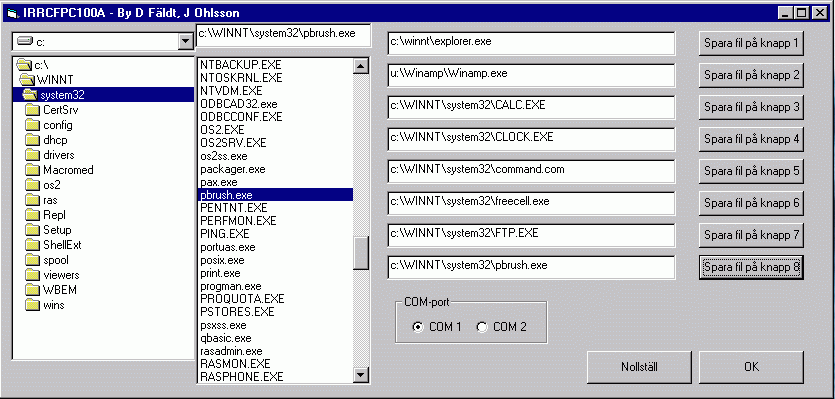Select the COM 2 radio button

coord(502,327)
